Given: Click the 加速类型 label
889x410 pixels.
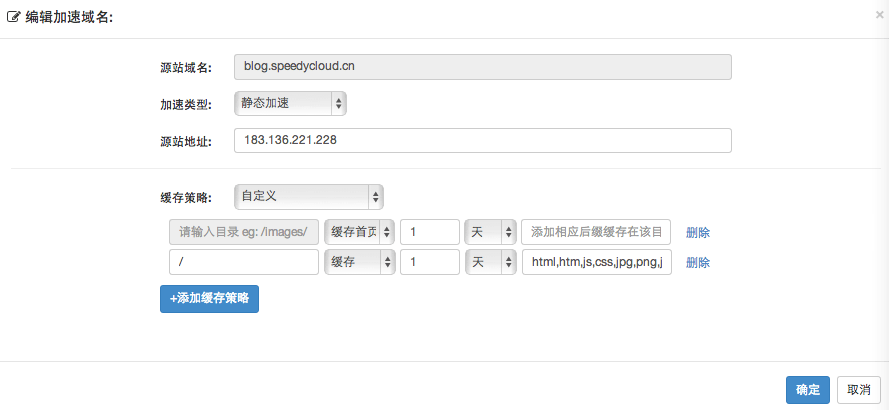Looking at the screenshot, I should [x=186, y=104].
